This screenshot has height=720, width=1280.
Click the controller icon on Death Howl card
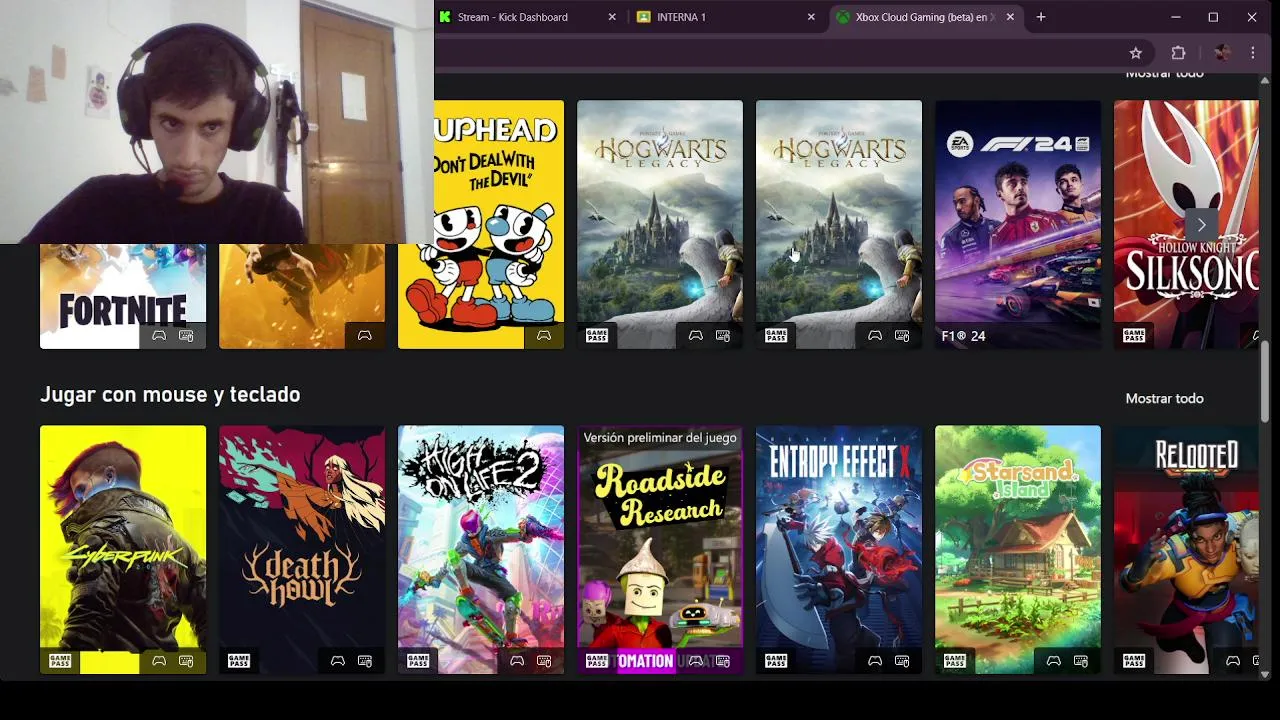(338, 661)
